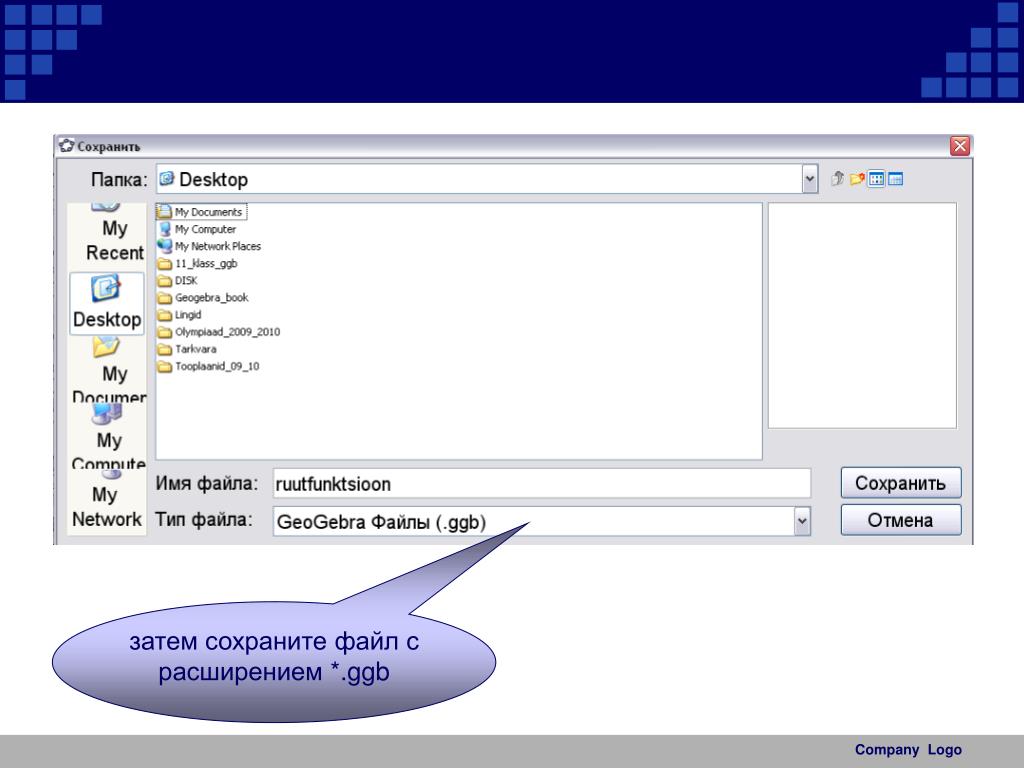The height and width of the screenshot is (768, 1024).
Task: Open My Recent shortcut in sidebar
Action: coord(107,235)
